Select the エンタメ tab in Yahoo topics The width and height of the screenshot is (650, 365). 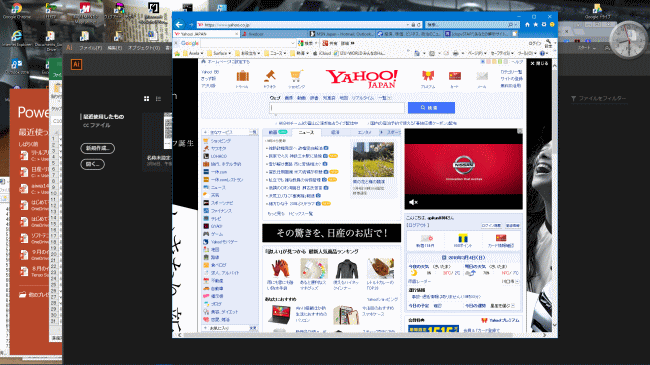(x=364, y=132)
